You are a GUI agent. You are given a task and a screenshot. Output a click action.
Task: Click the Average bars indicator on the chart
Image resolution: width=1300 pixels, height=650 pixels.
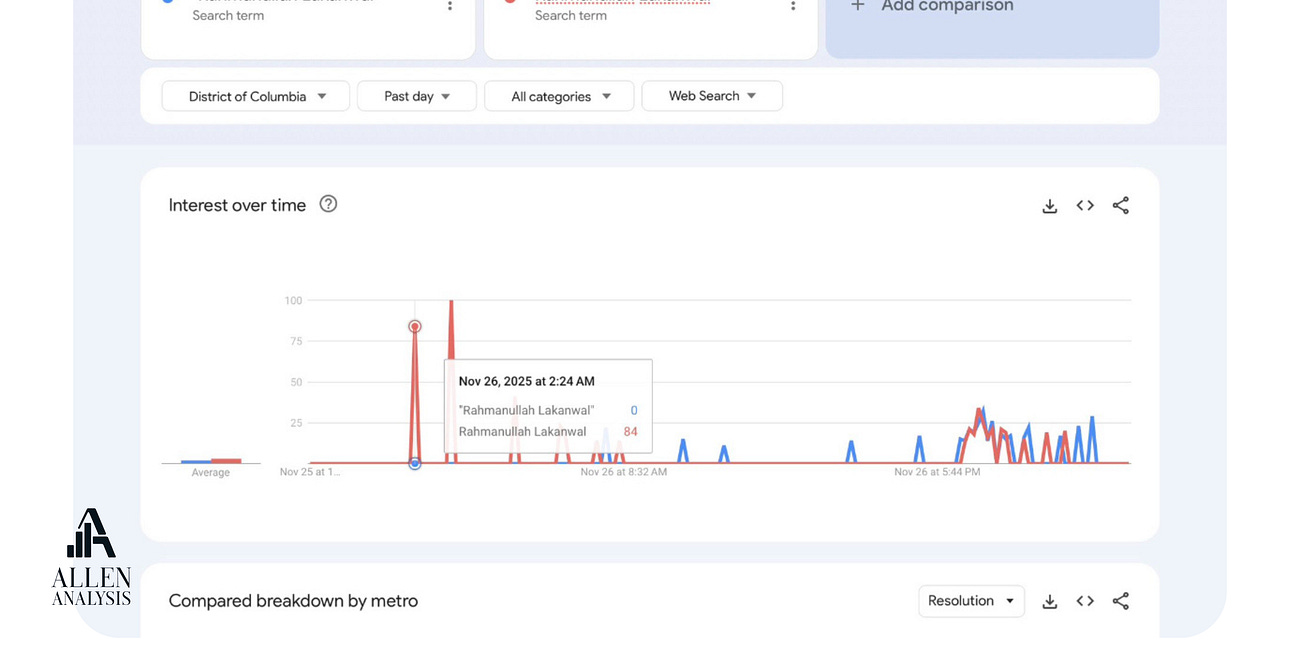point(211,460)
